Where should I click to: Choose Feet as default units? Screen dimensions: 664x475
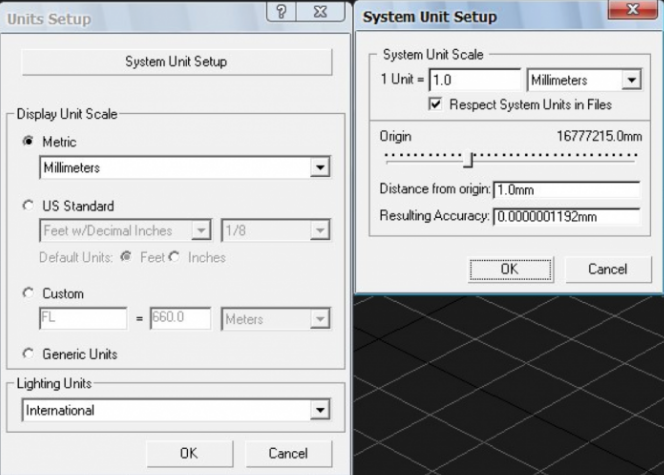coord(126,257)
